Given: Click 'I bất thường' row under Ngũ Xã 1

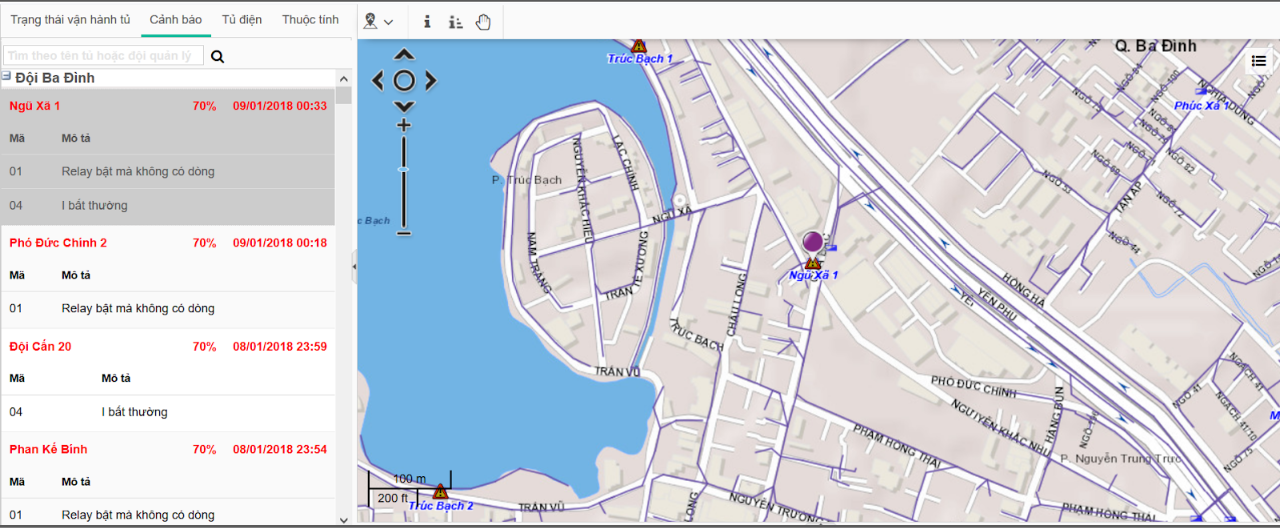Looking at the screenshot, I should (x=168, y=206).
